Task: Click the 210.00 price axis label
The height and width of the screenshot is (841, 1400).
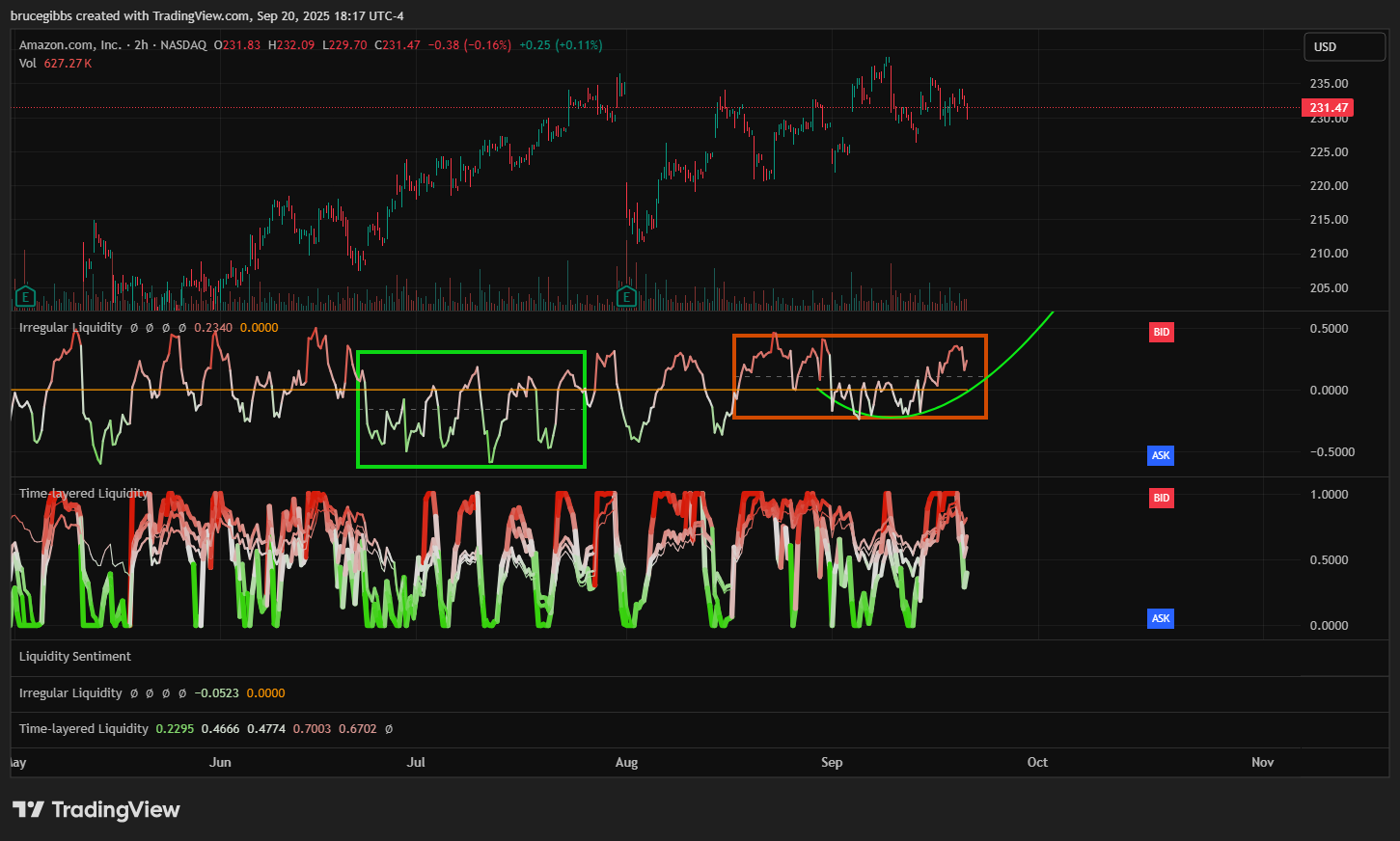Action: pos(1329,253)
